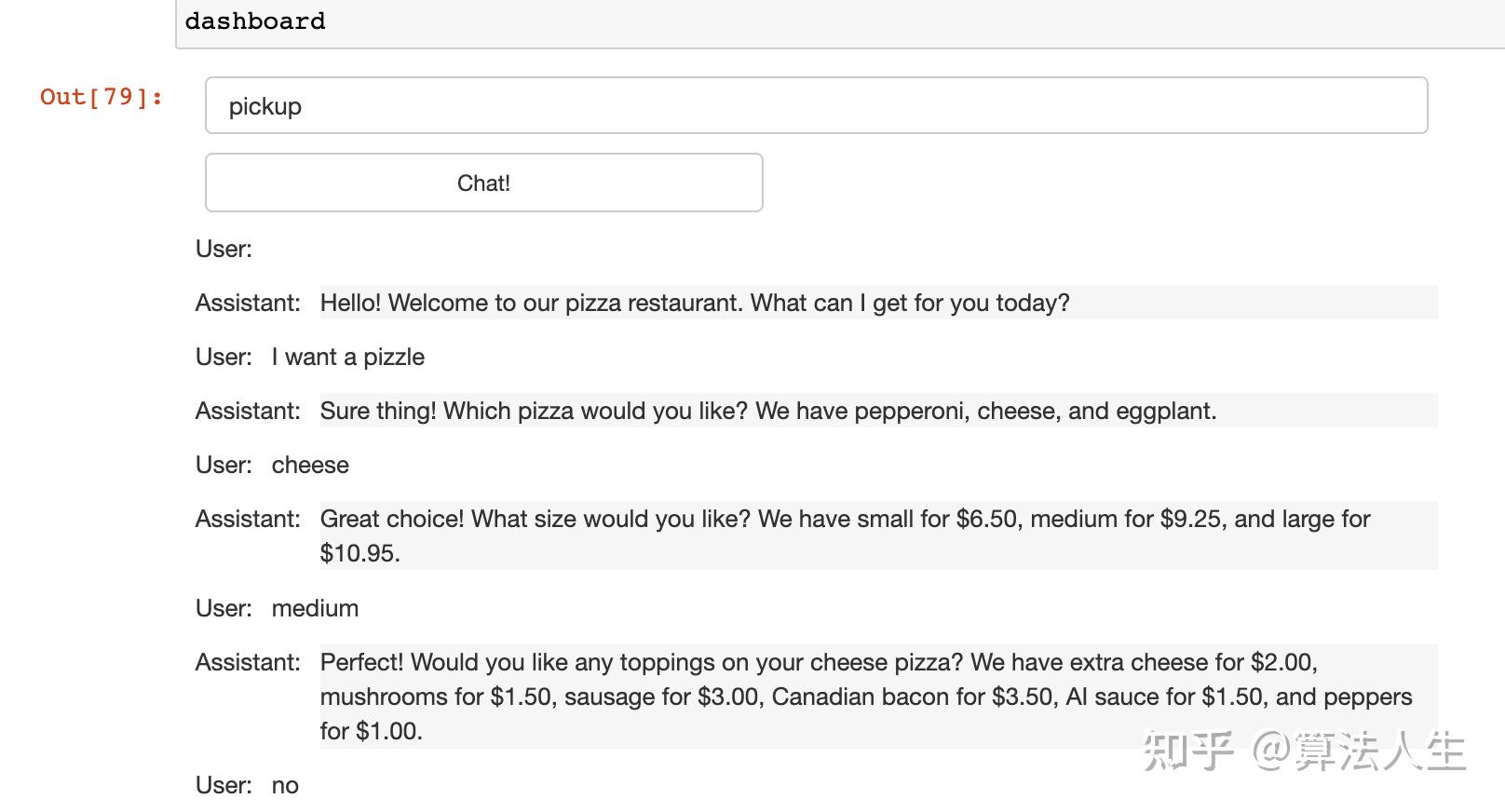Click the assistant message listing topping prices
This screenshot has width=1505, height=812.
click(x=865, y=697)
